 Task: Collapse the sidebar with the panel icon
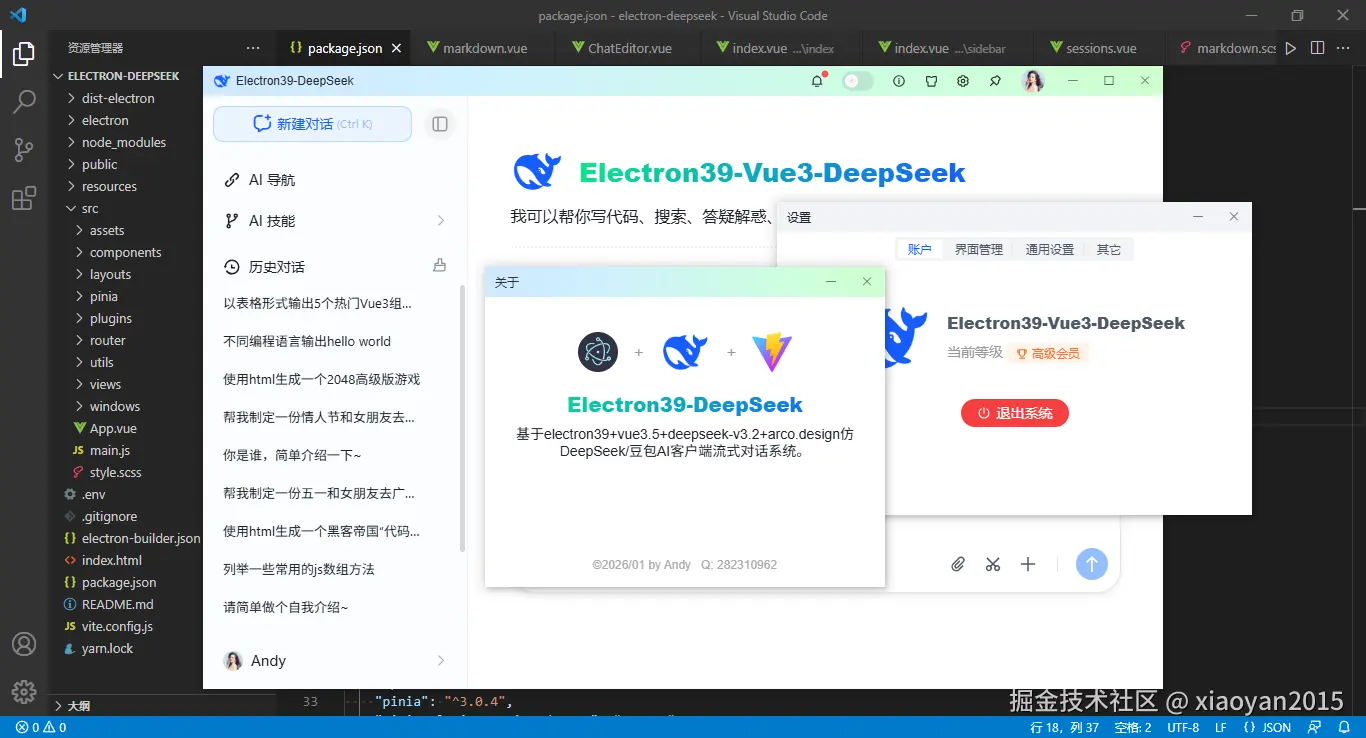pos(440,124)
